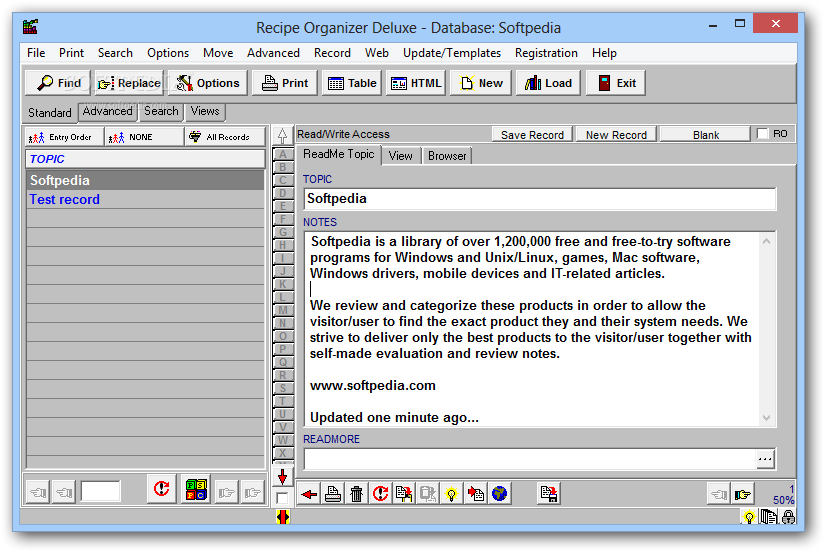Click the notes scrollbar down arrow
The width and height of the screenshot is (825, 552).
point(767,418)
